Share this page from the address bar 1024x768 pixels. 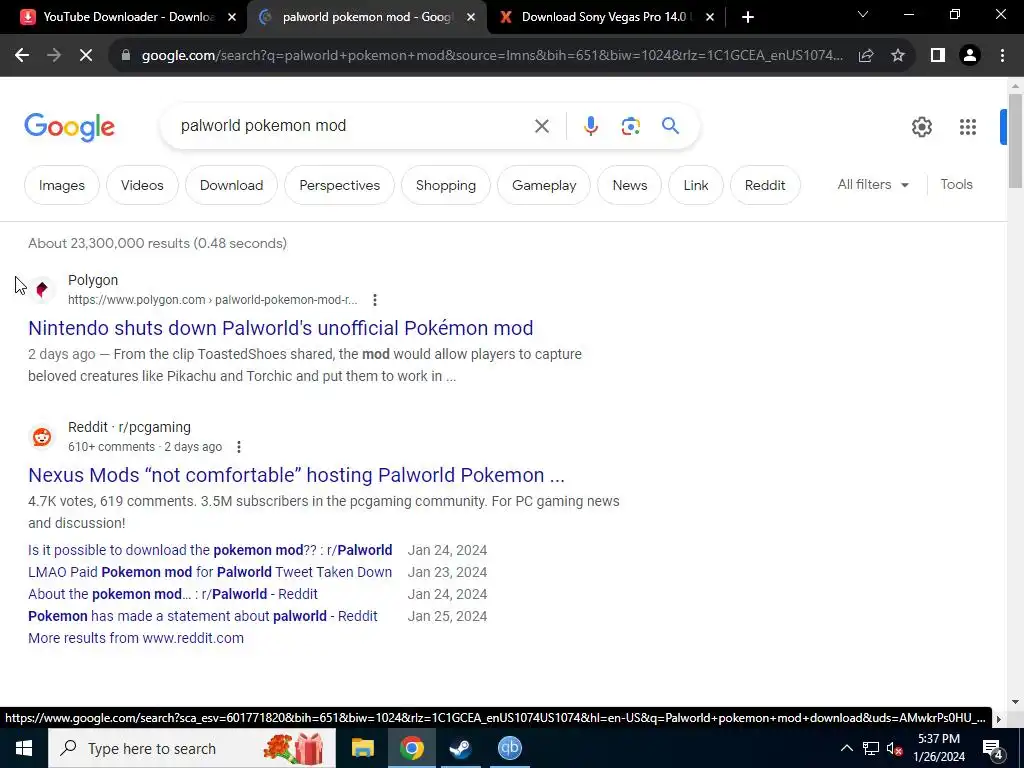(866, 56)
